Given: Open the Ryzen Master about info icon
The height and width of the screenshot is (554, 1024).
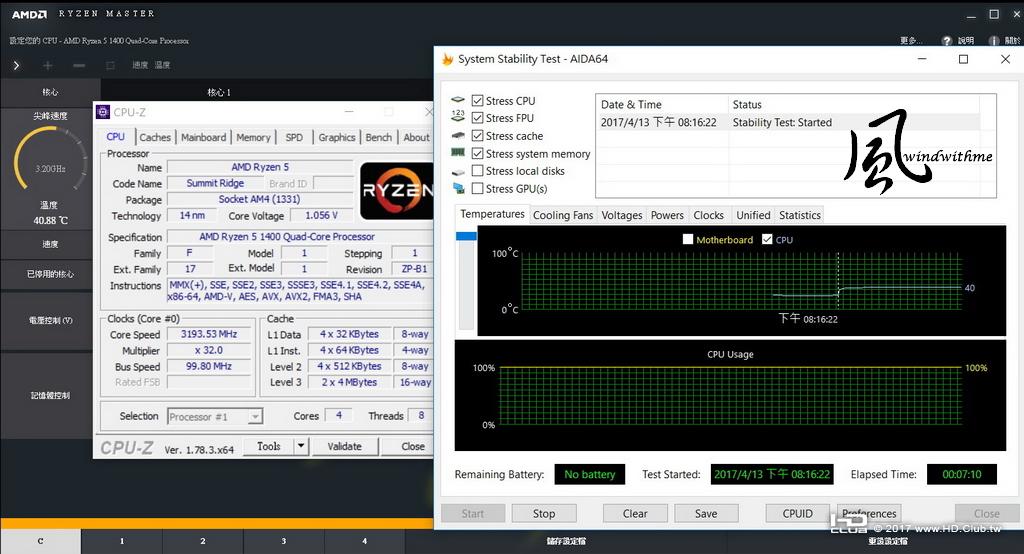Looking at the screenshot, I should click(994, 41).
